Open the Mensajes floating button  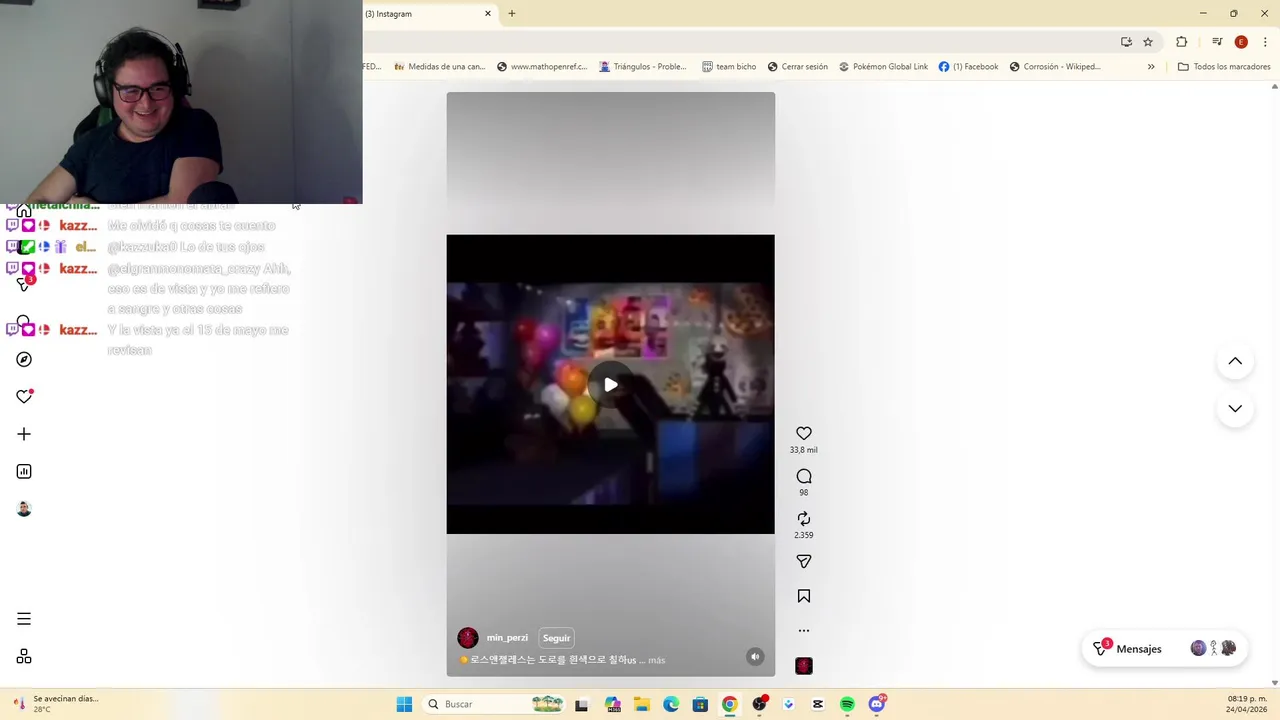pos(1164,649)
